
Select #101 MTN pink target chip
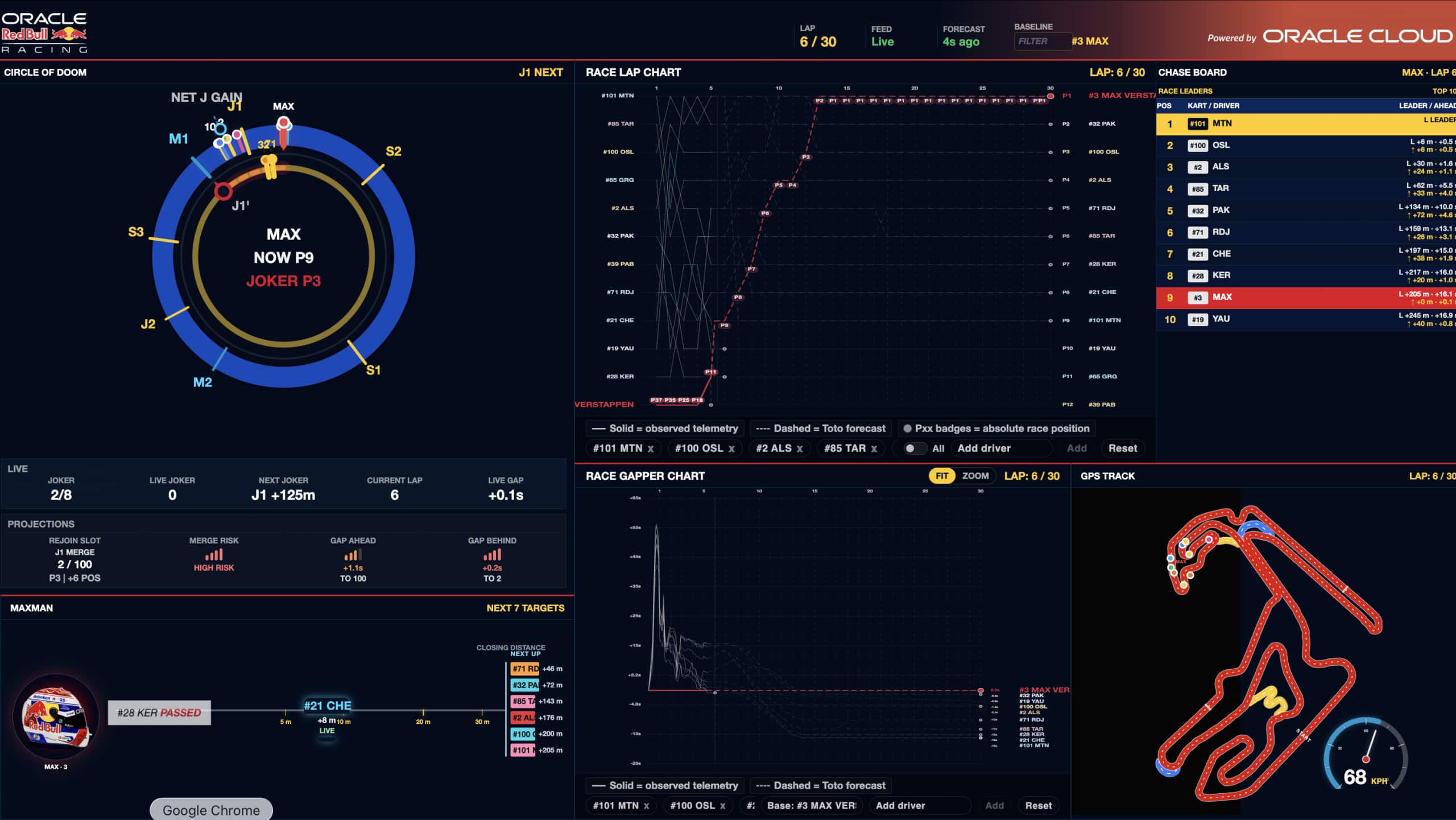(x=523, y=750)
